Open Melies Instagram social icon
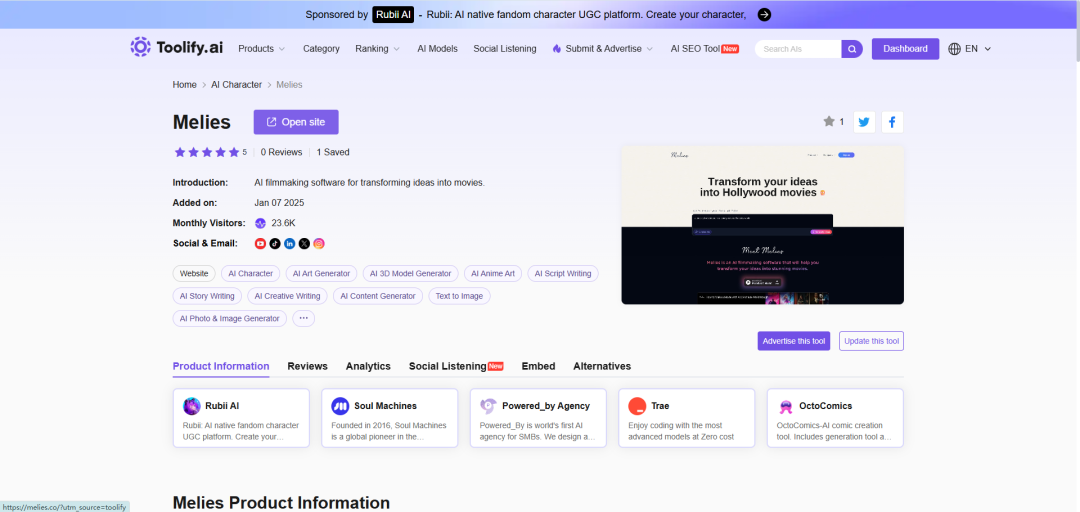This screenshot has width=1080, height=512. pyautogui.click(x=319, y=243)
